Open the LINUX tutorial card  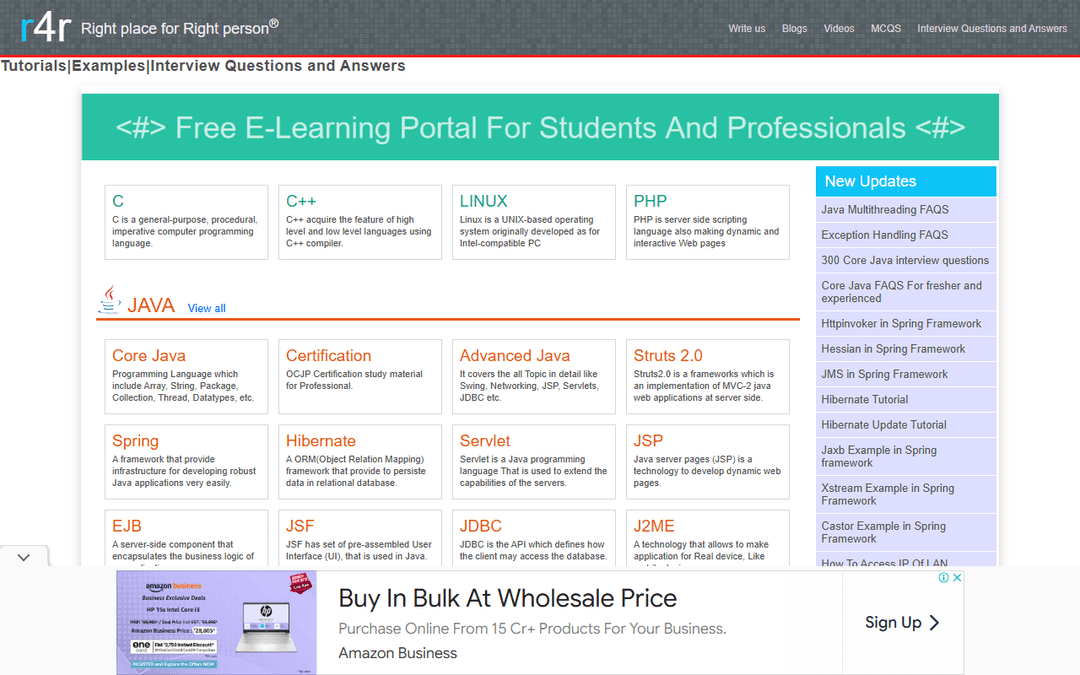(x=534, y=222)
